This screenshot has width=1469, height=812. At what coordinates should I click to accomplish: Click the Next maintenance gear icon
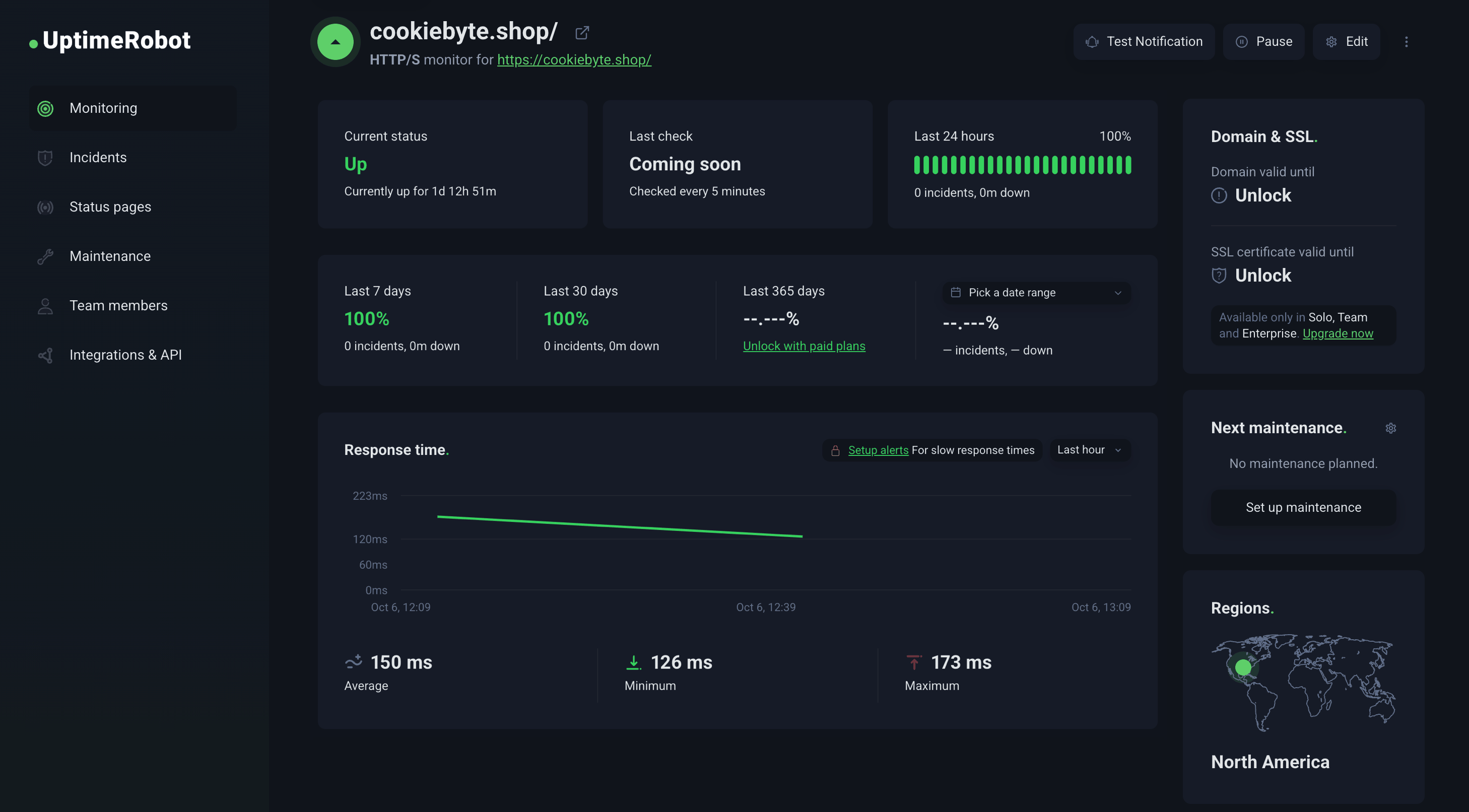coord(1391,428)
